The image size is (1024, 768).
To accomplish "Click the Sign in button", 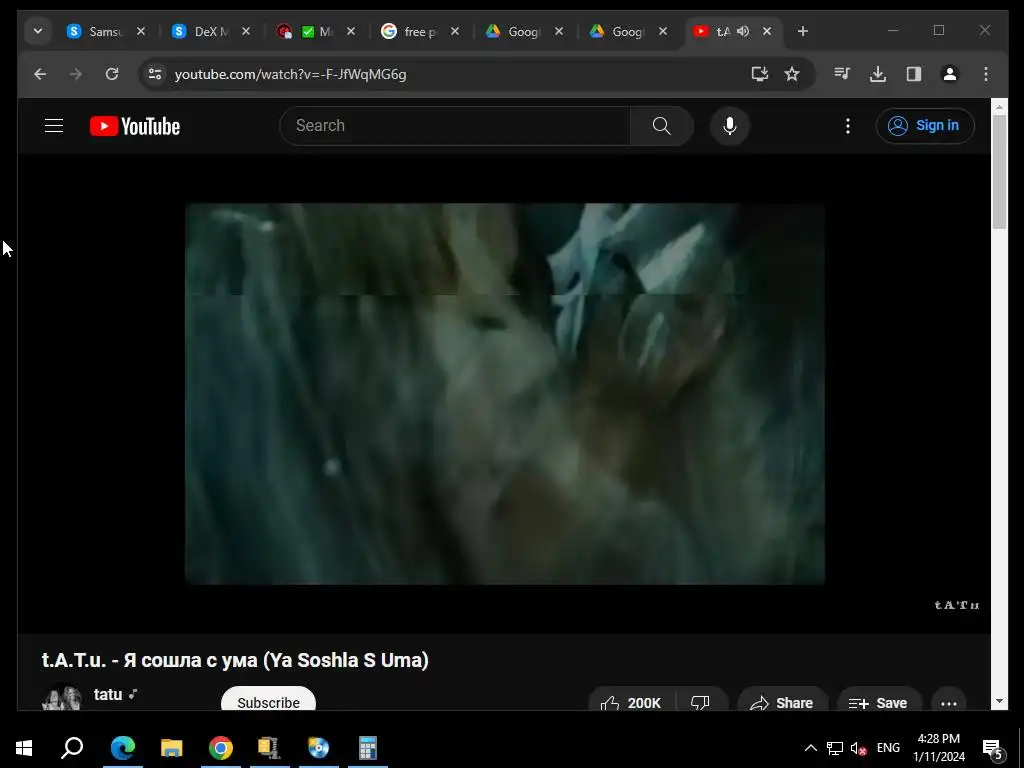I will pos(925,125).
